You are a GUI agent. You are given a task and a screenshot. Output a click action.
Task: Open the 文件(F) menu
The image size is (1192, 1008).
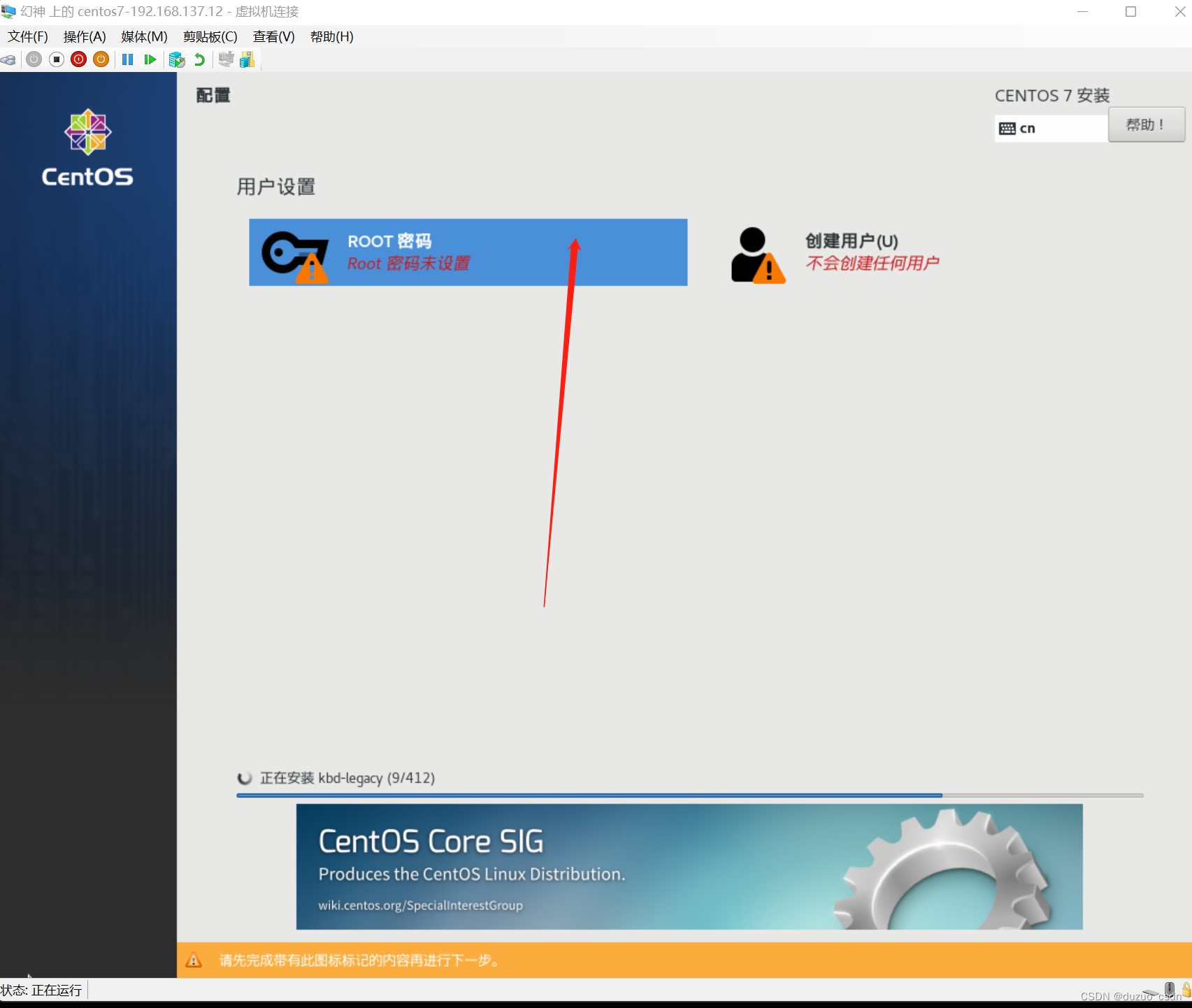click(x=28, y=36)
